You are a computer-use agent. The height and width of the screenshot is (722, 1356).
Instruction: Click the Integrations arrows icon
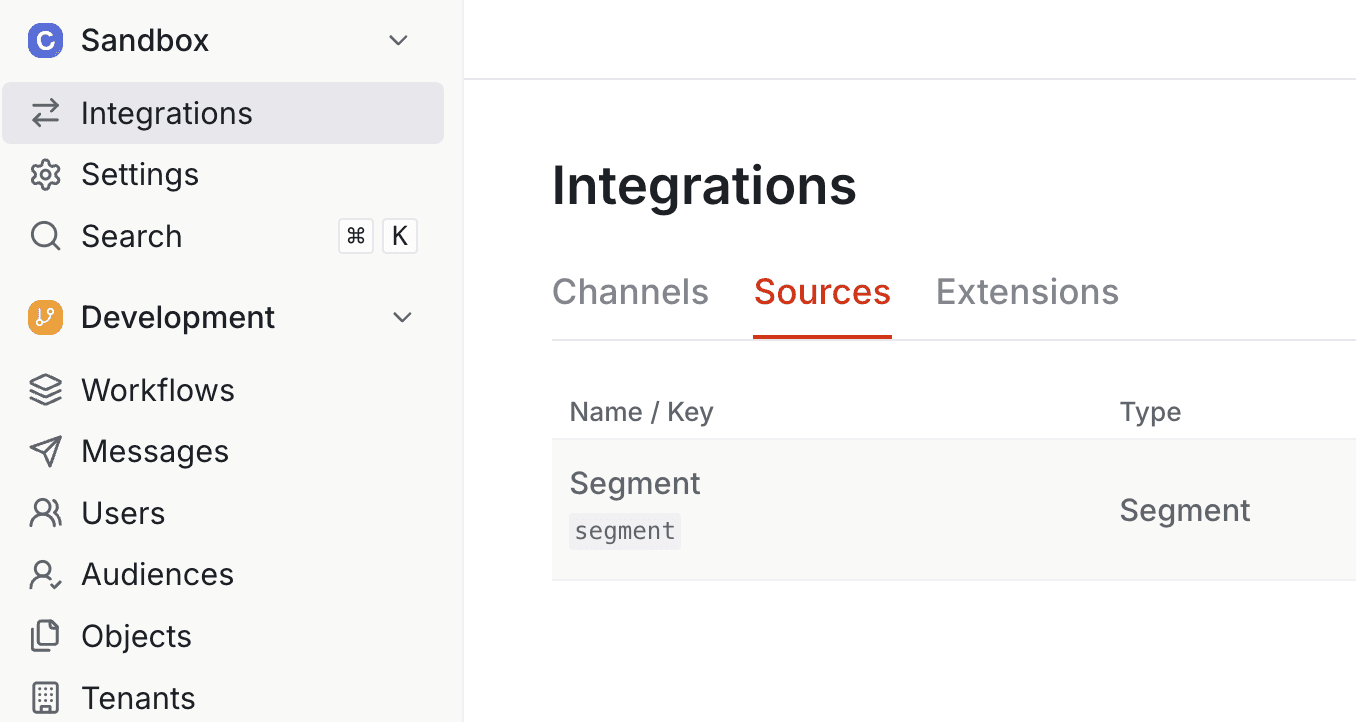point(46,113)
